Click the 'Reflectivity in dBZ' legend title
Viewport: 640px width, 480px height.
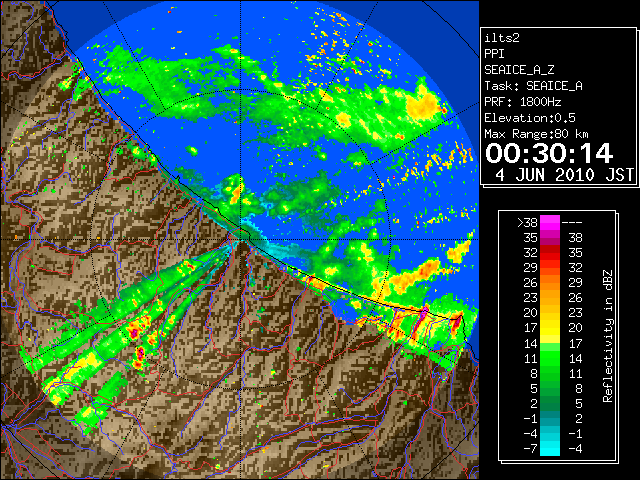608,336
